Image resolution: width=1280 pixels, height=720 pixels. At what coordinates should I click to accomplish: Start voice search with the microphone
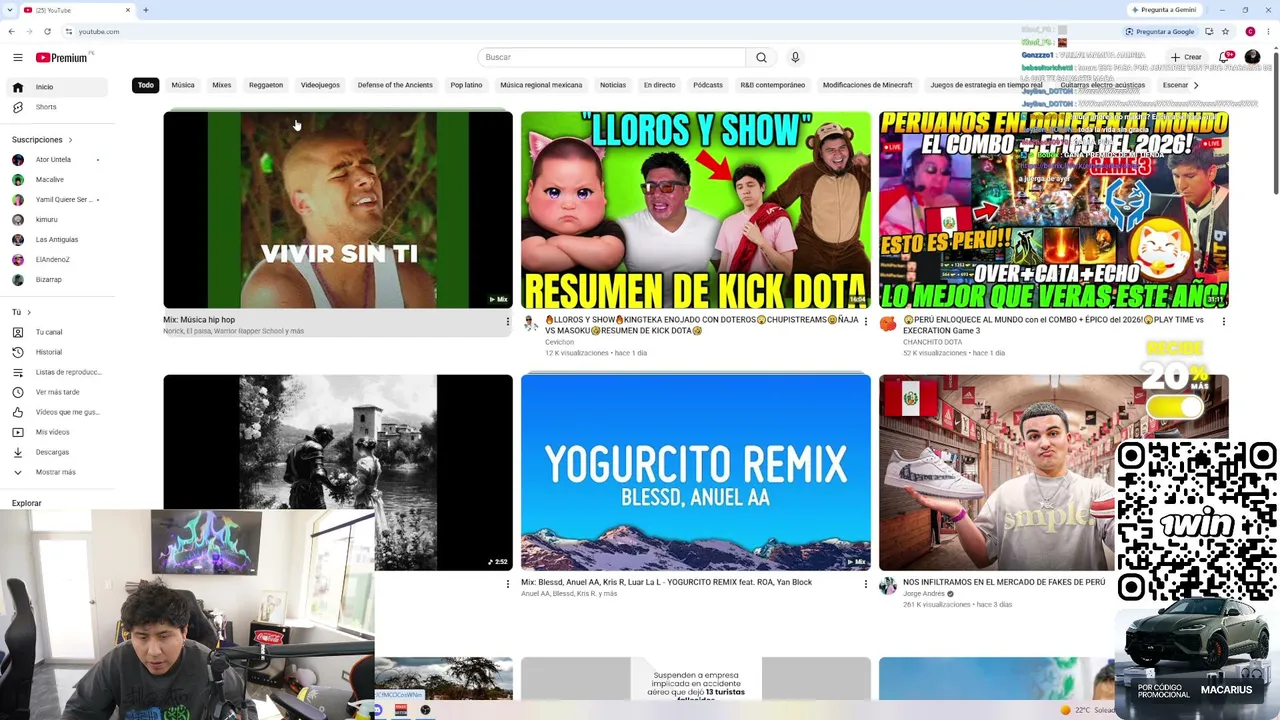[795, 58]
